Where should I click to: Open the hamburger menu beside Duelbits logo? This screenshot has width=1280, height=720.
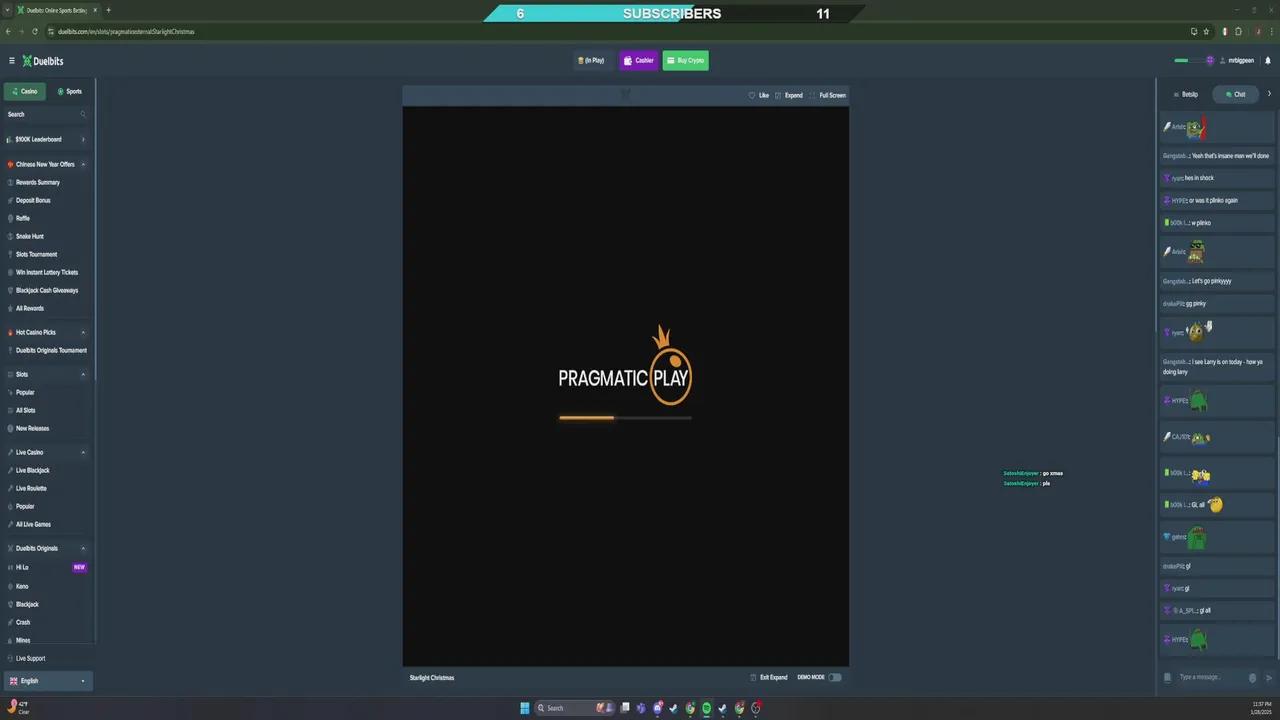12,61
